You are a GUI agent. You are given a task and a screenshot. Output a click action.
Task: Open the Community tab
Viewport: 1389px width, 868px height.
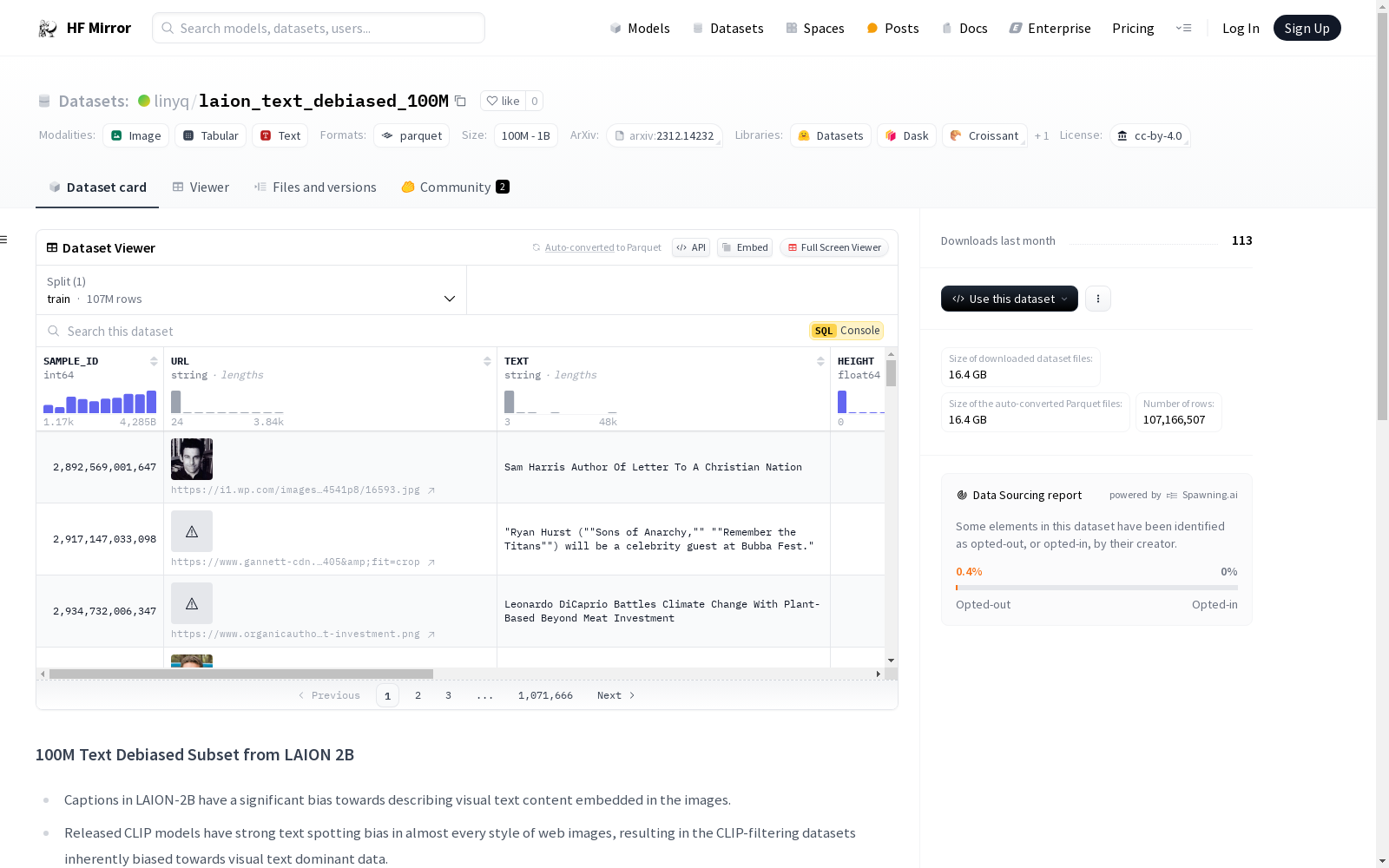pyautogui.click(x=455, y=187)
